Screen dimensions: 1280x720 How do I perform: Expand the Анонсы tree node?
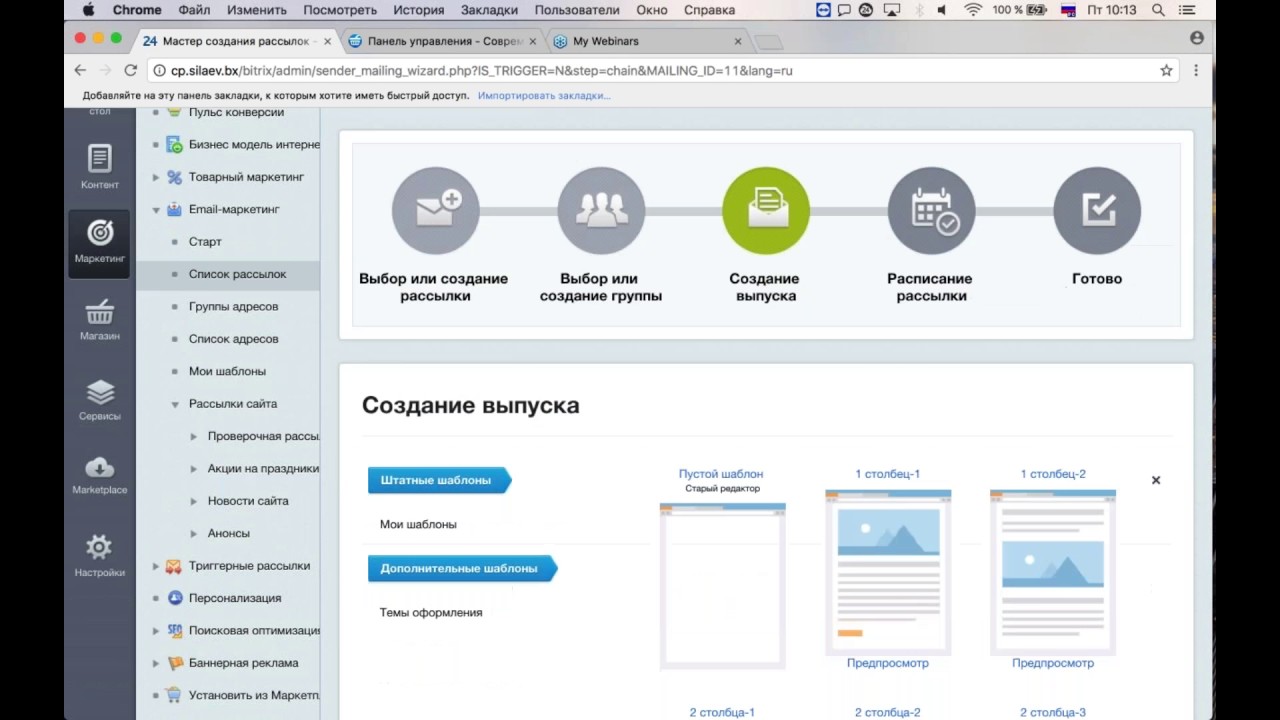tap(194, 534)
